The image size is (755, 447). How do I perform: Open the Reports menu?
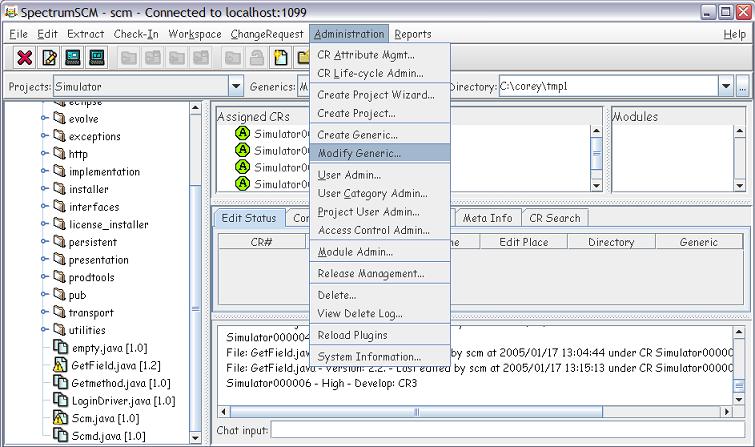(x=413, y=34)
